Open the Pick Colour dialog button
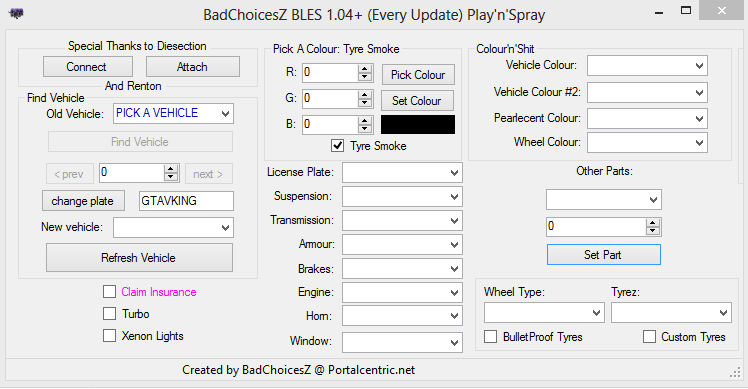The image size is (748, 389). 418,74
